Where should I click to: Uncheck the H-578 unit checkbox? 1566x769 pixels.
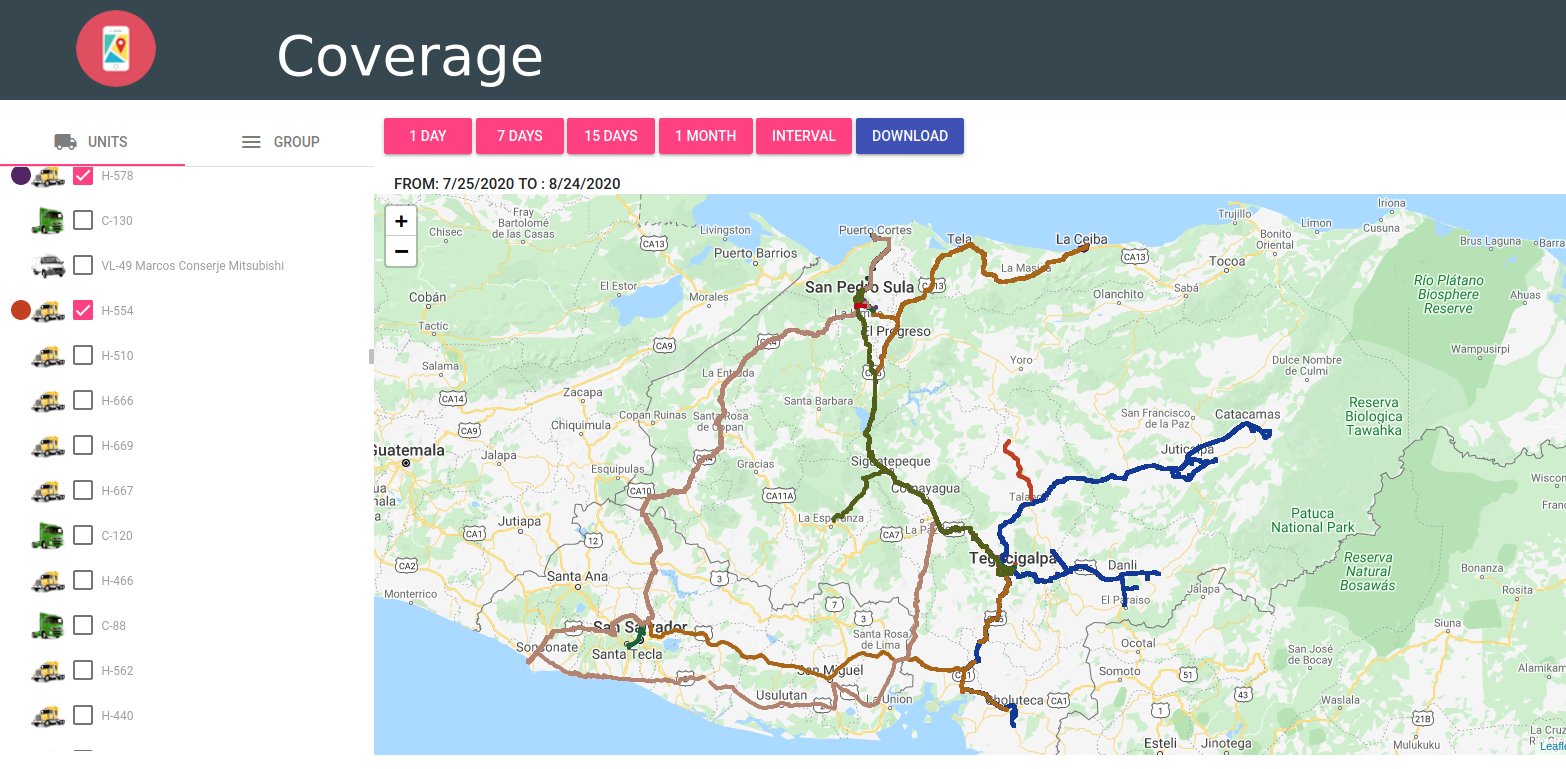[x=84, y=176]
